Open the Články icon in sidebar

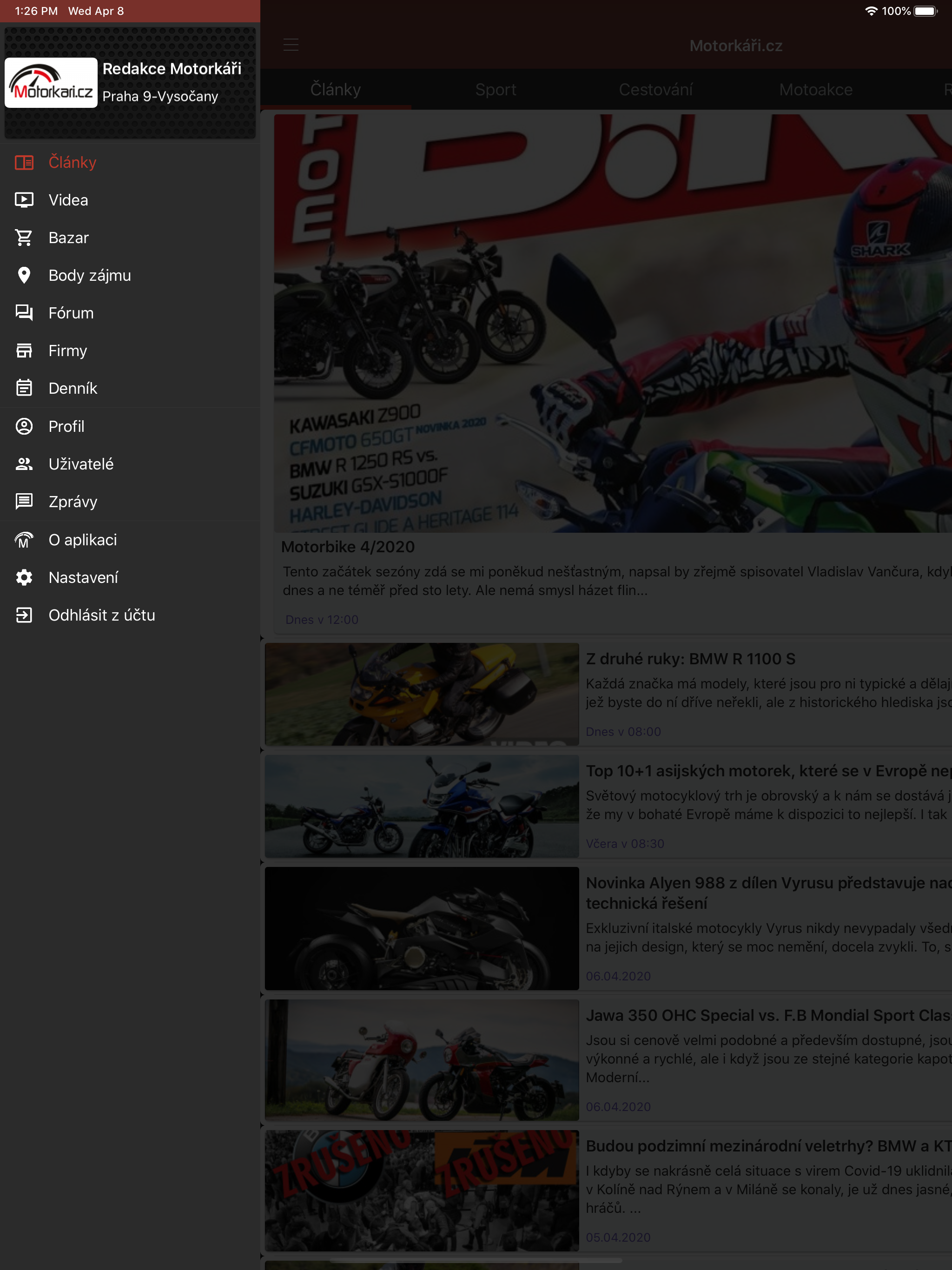(x=24, y=163)
